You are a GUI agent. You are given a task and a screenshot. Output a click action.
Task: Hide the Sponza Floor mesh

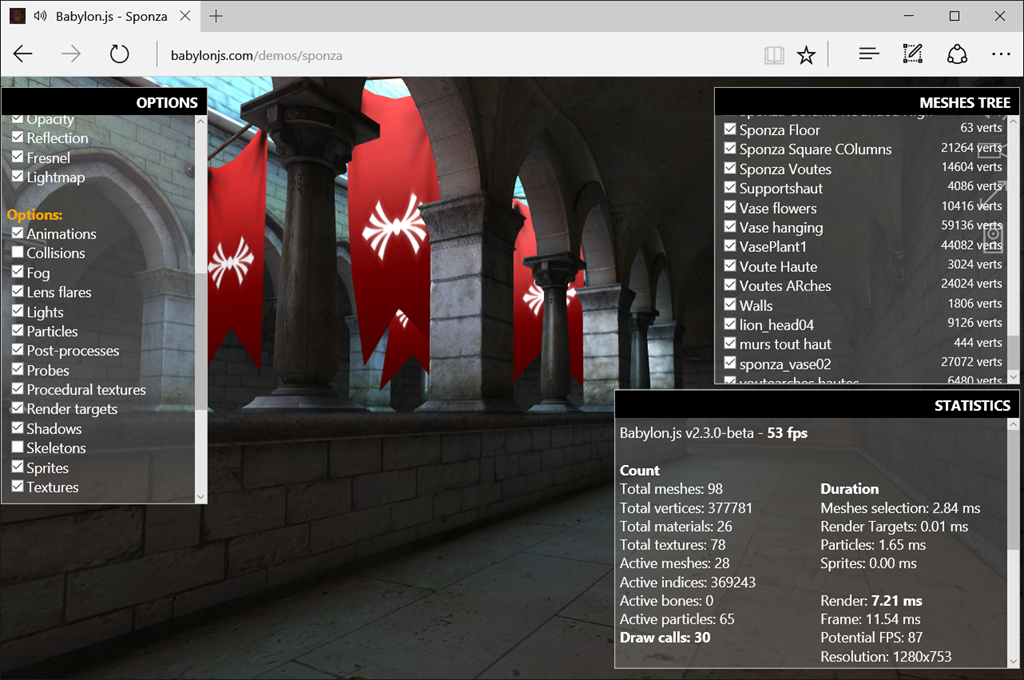click(x=730, y=129)
